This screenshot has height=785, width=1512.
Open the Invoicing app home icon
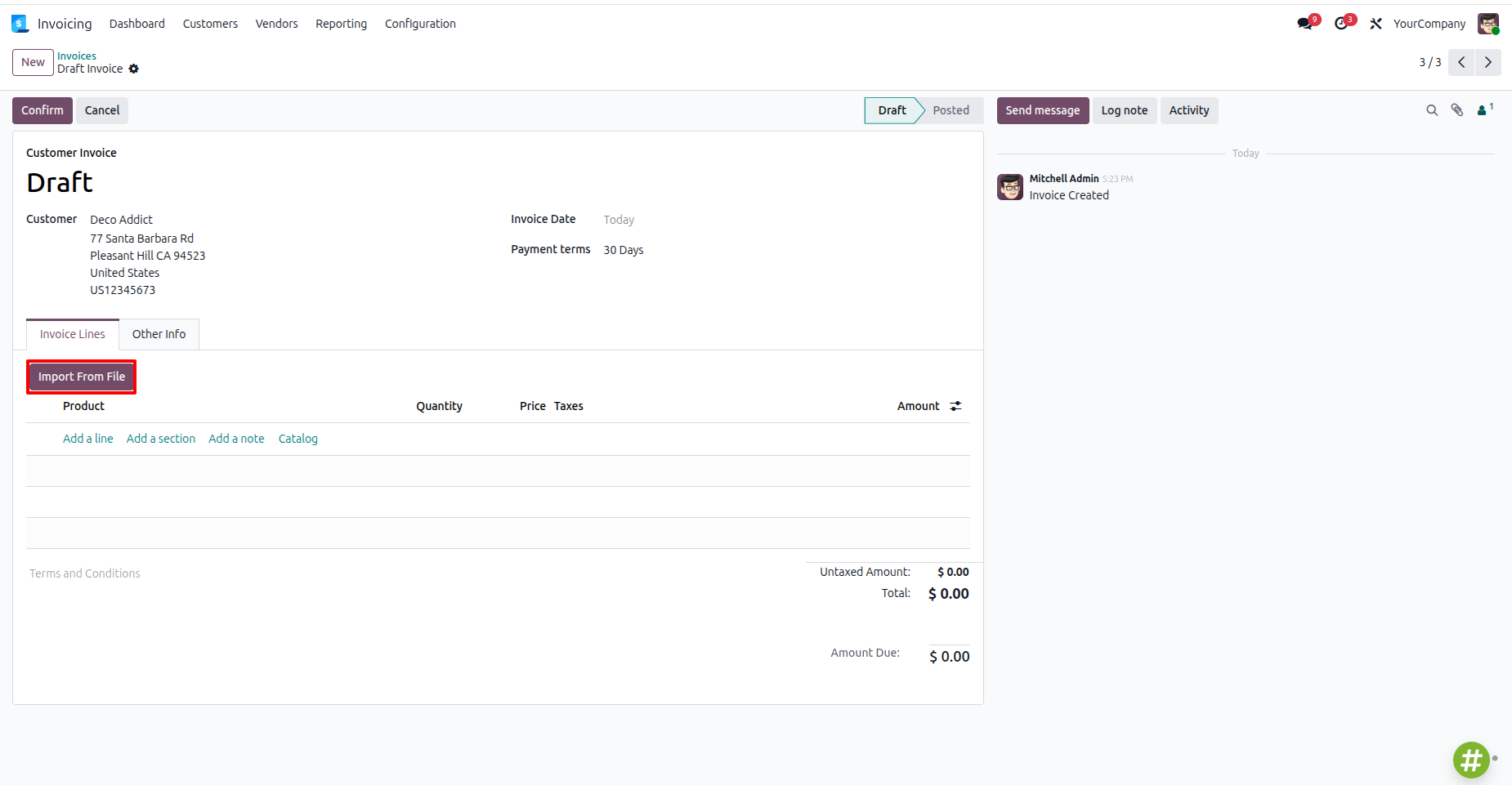pos(20,24)
